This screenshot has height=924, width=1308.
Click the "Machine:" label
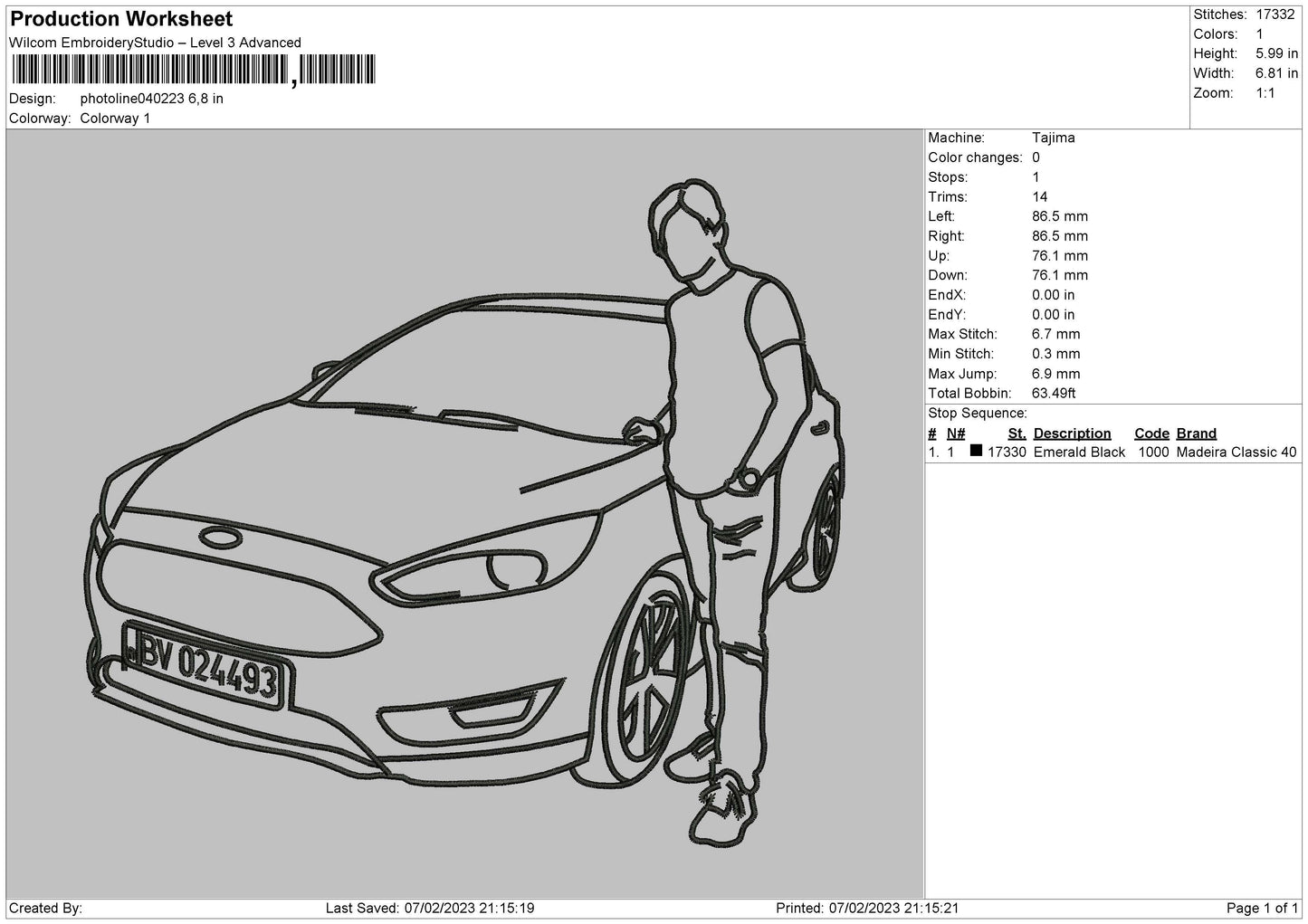[956, 138]
